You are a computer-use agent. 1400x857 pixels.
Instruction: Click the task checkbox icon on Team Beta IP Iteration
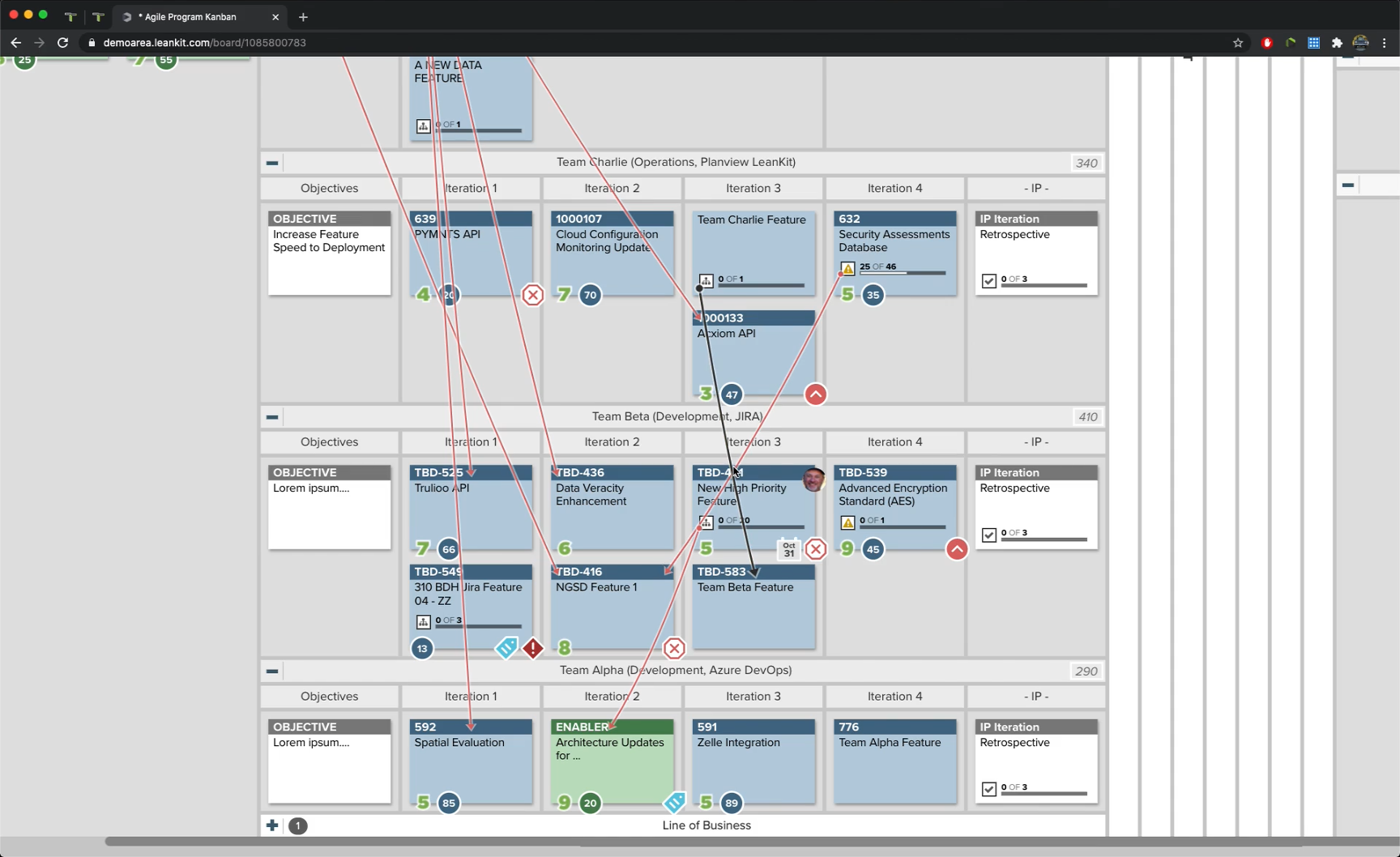click(988, 535)
